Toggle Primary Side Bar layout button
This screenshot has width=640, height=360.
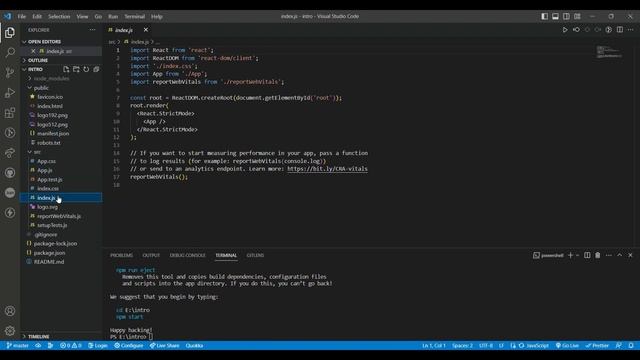544,16
